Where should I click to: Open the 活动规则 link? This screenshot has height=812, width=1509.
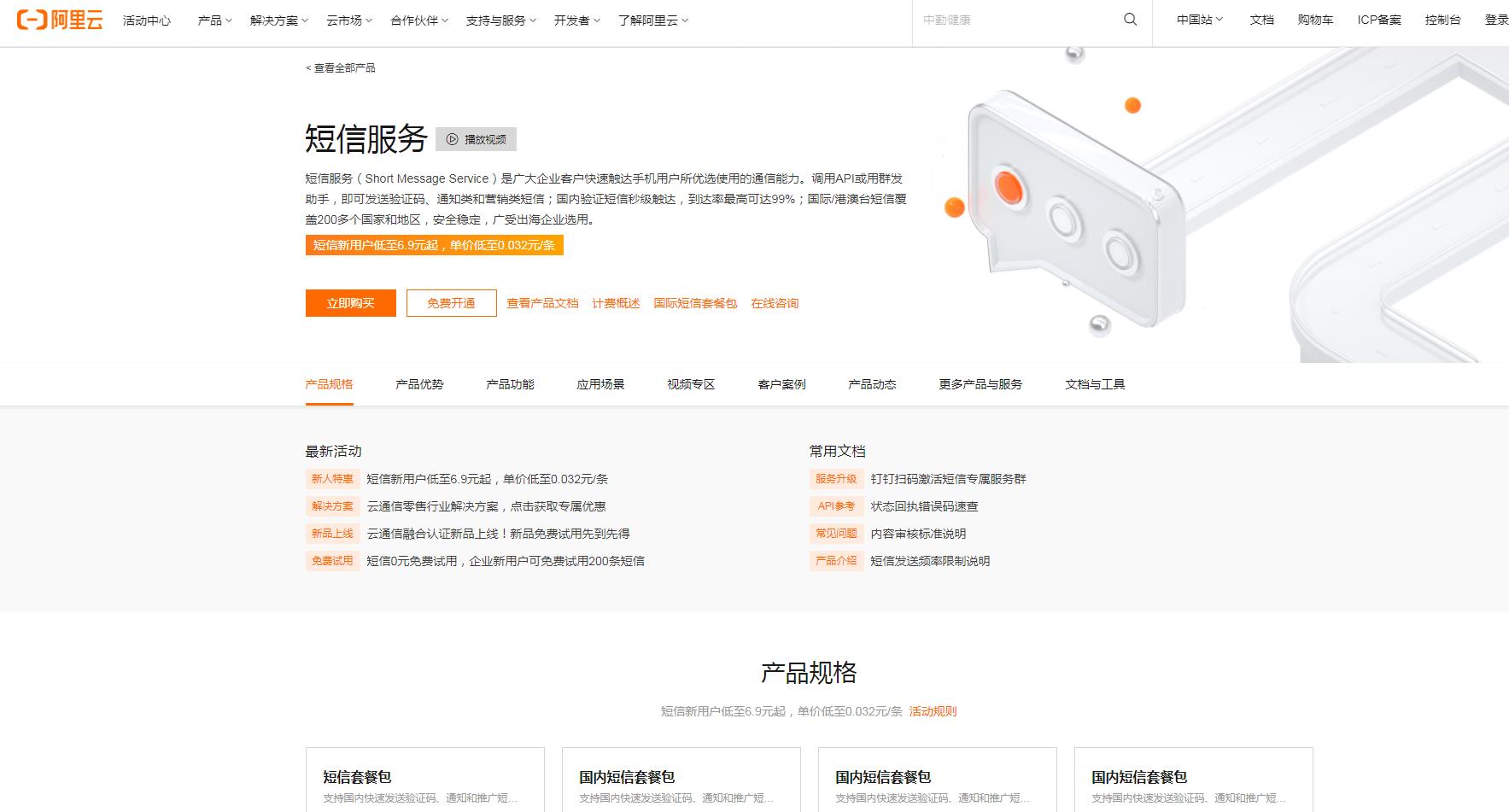(933, 711)
